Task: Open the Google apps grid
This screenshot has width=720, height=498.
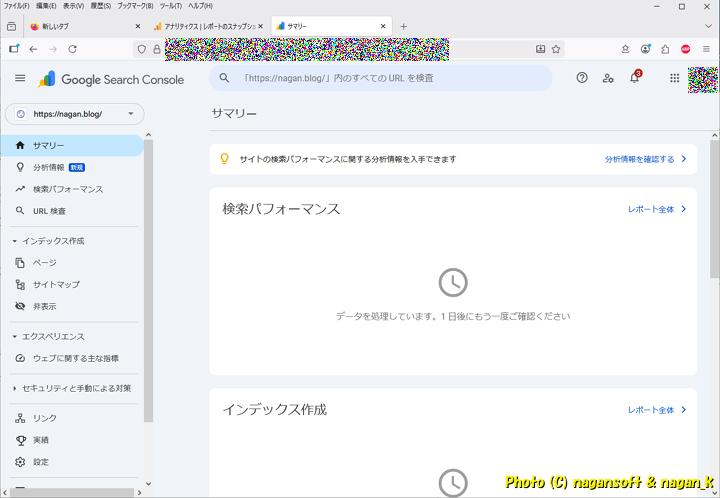Action: point(675,78)
